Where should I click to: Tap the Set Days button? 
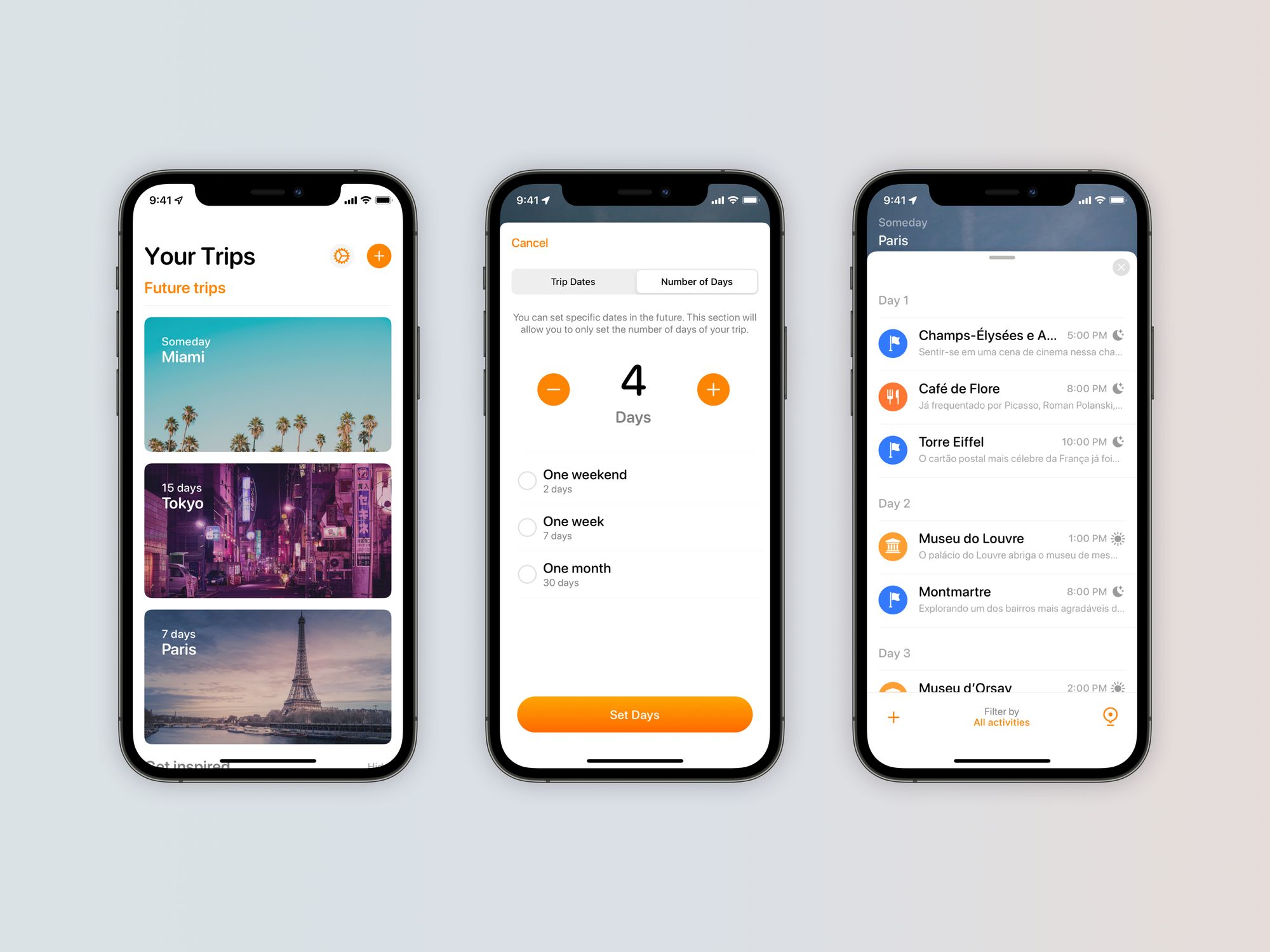point(634,714)
